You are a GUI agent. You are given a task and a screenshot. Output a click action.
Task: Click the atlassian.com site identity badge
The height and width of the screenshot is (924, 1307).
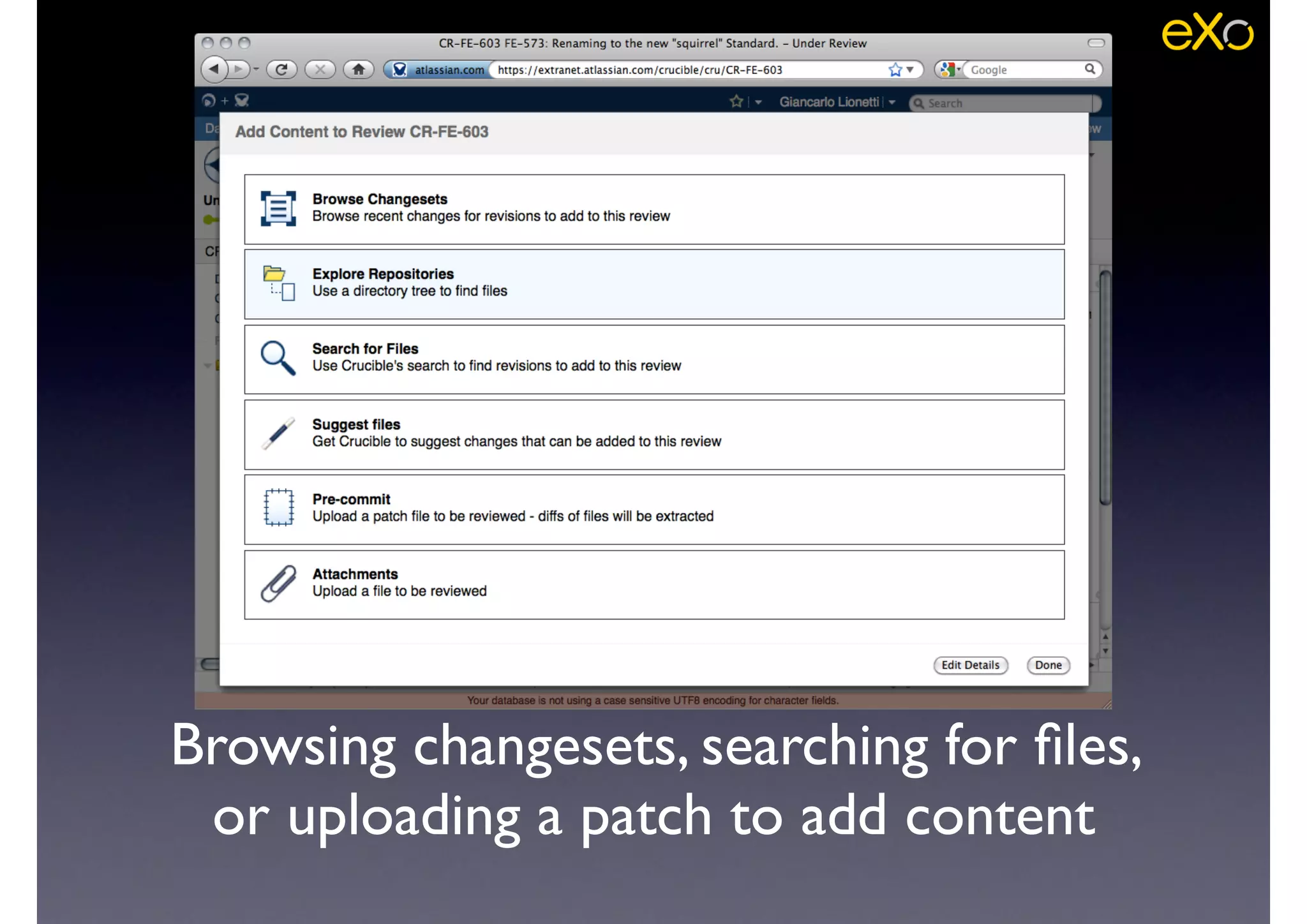(x=438, y=70)
